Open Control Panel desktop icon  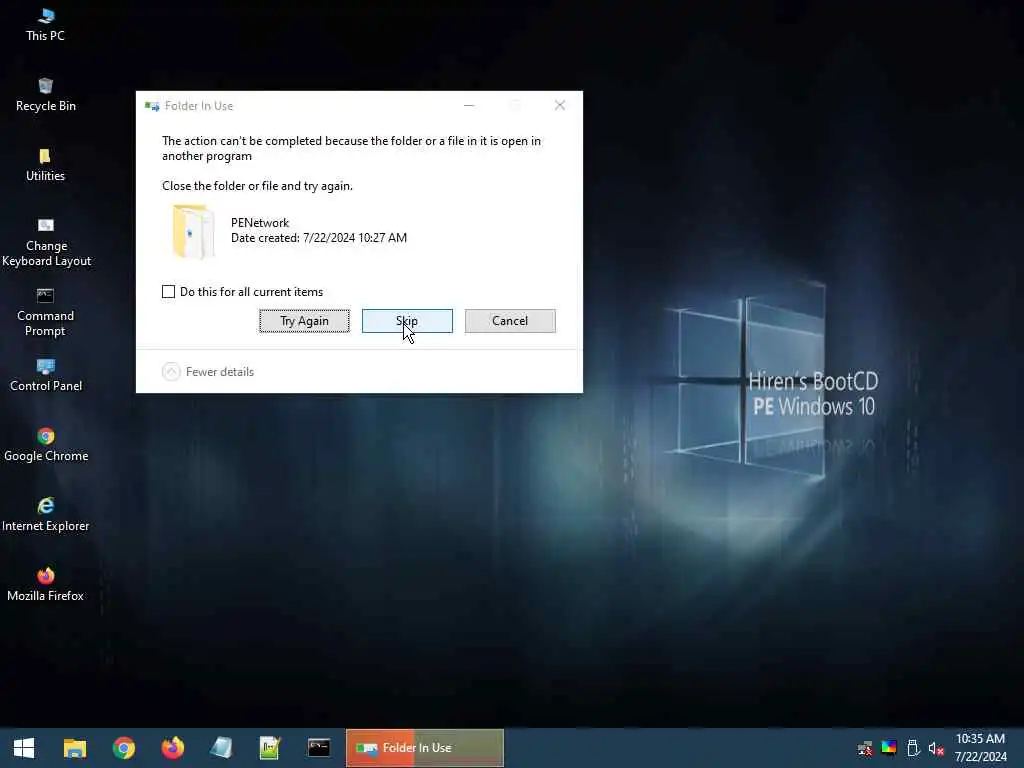click(46, 376)
